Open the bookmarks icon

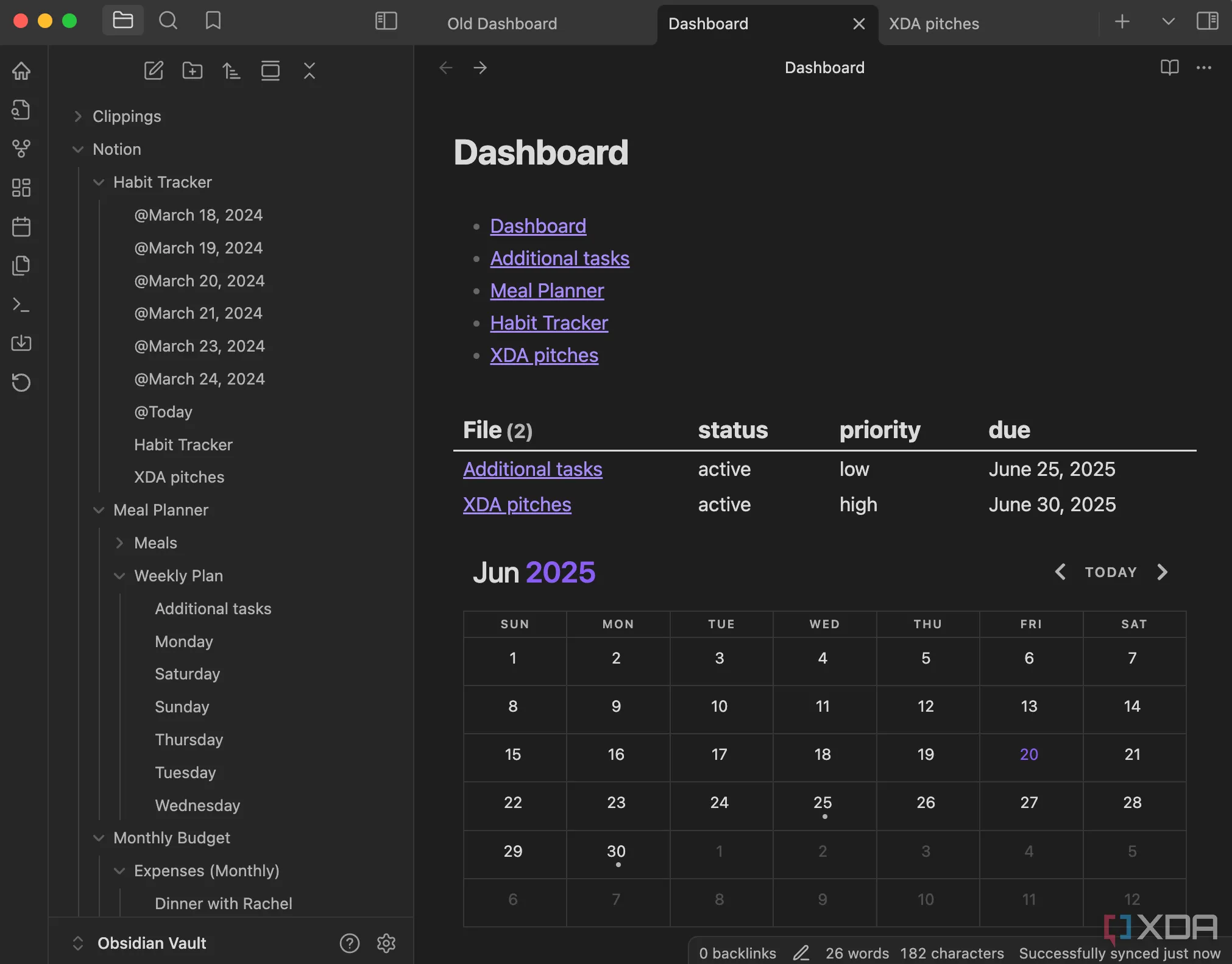(213, 21)
